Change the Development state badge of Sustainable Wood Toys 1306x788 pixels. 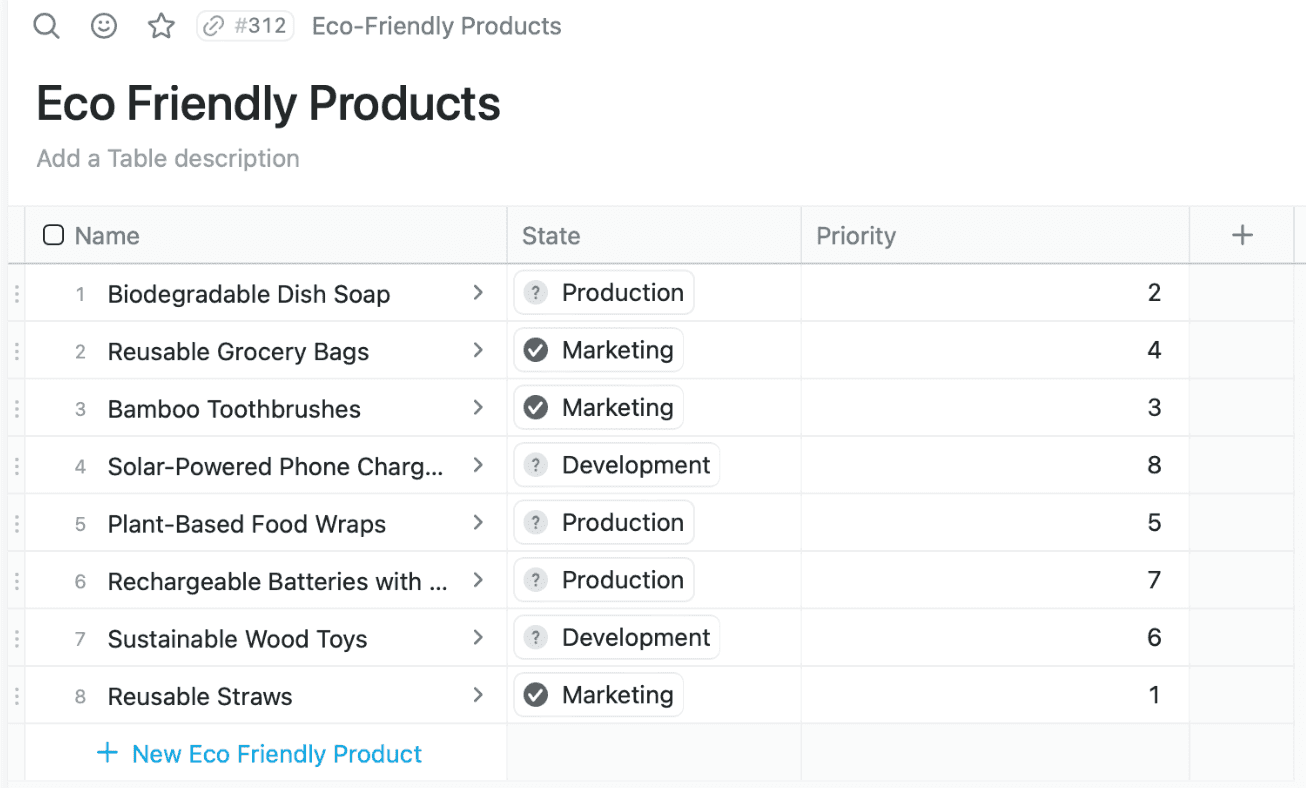[616, 637]
